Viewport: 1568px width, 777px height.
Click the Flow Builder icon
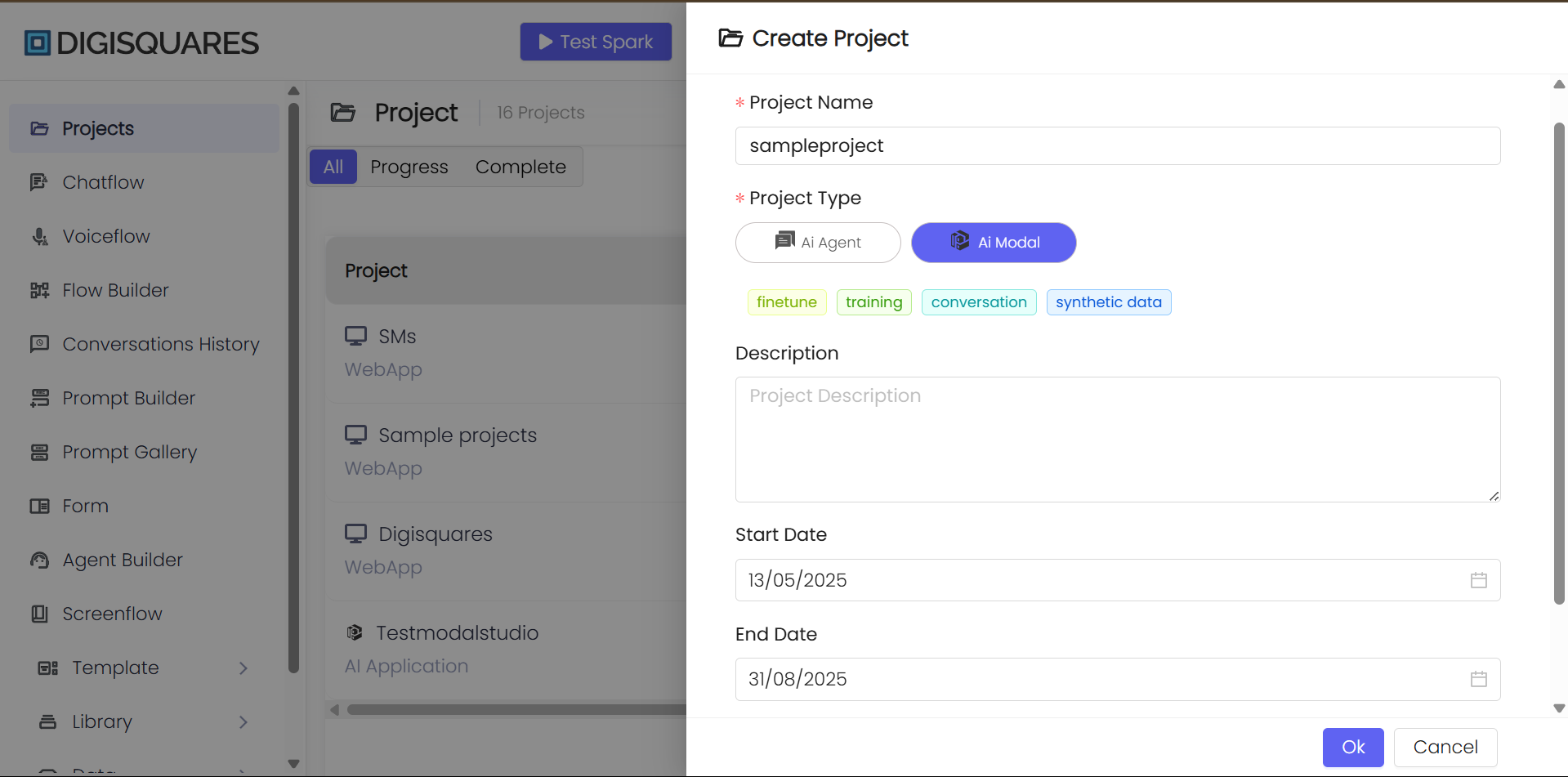coord(39,290)
